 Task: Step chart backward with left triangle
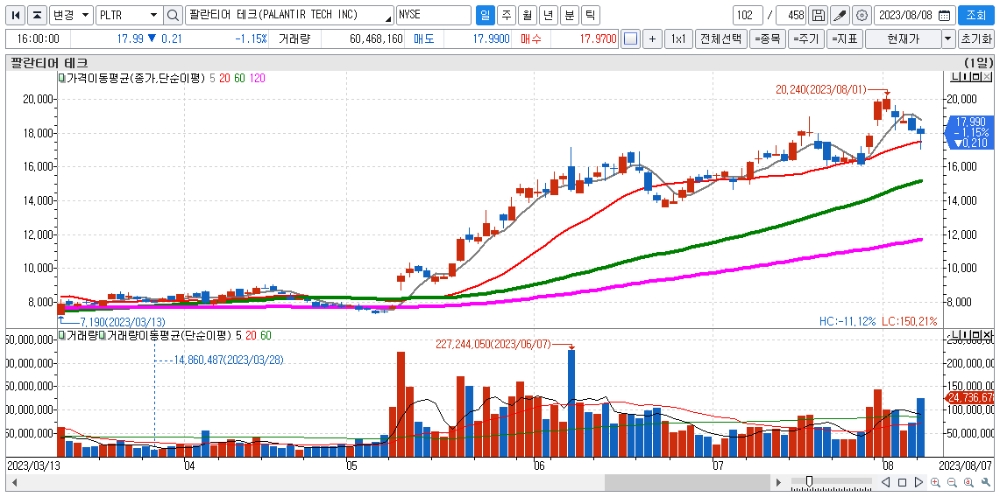(887, 482)
